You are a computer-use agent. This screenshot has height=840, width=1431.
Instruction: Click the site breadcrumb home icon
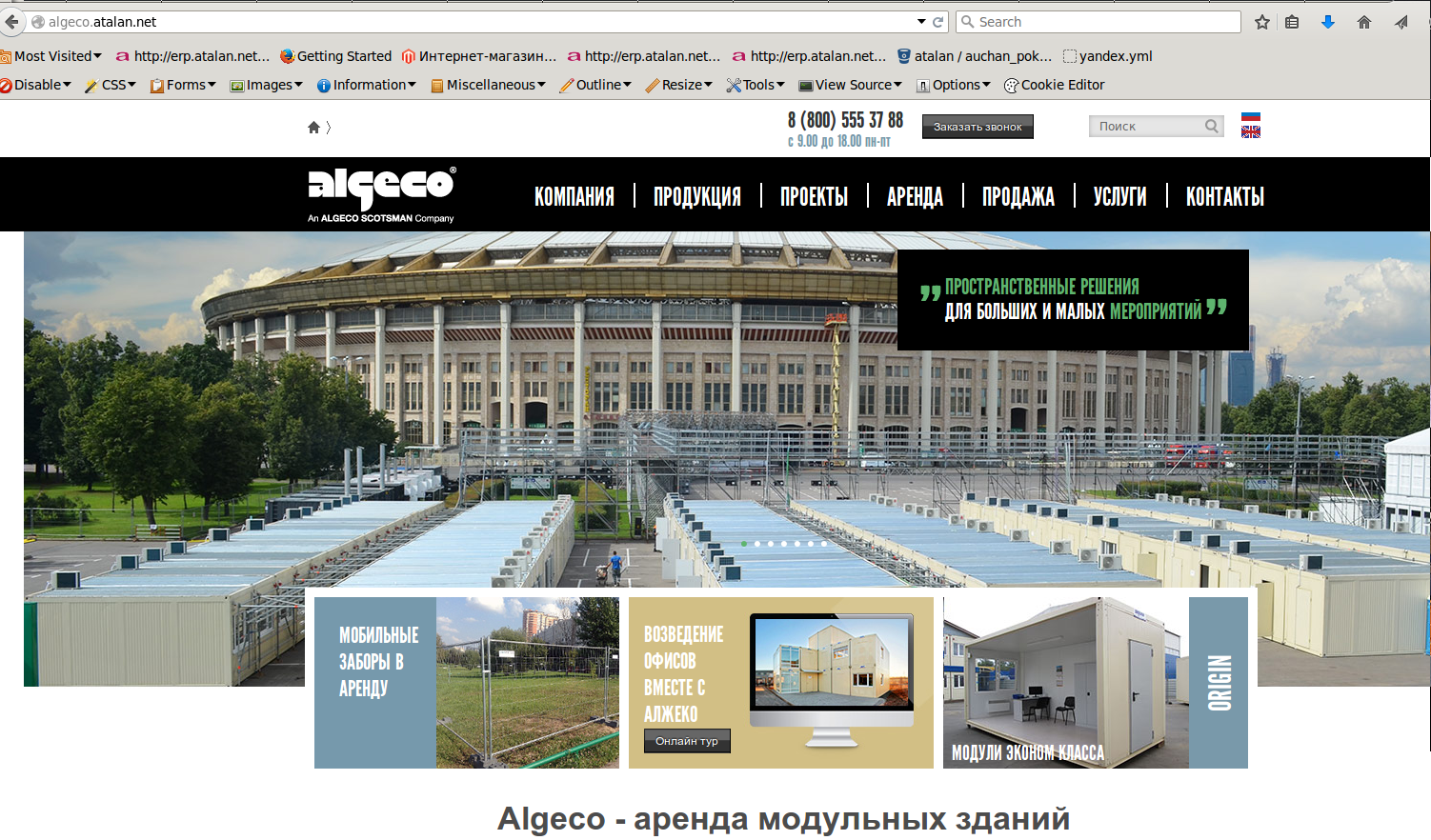coord(313,127)
